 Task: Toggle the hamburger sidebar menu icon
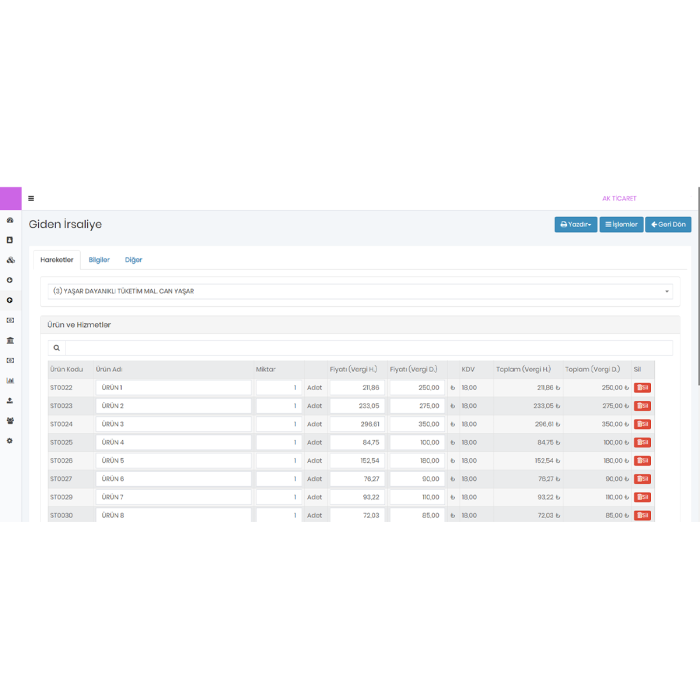(31, 198)
